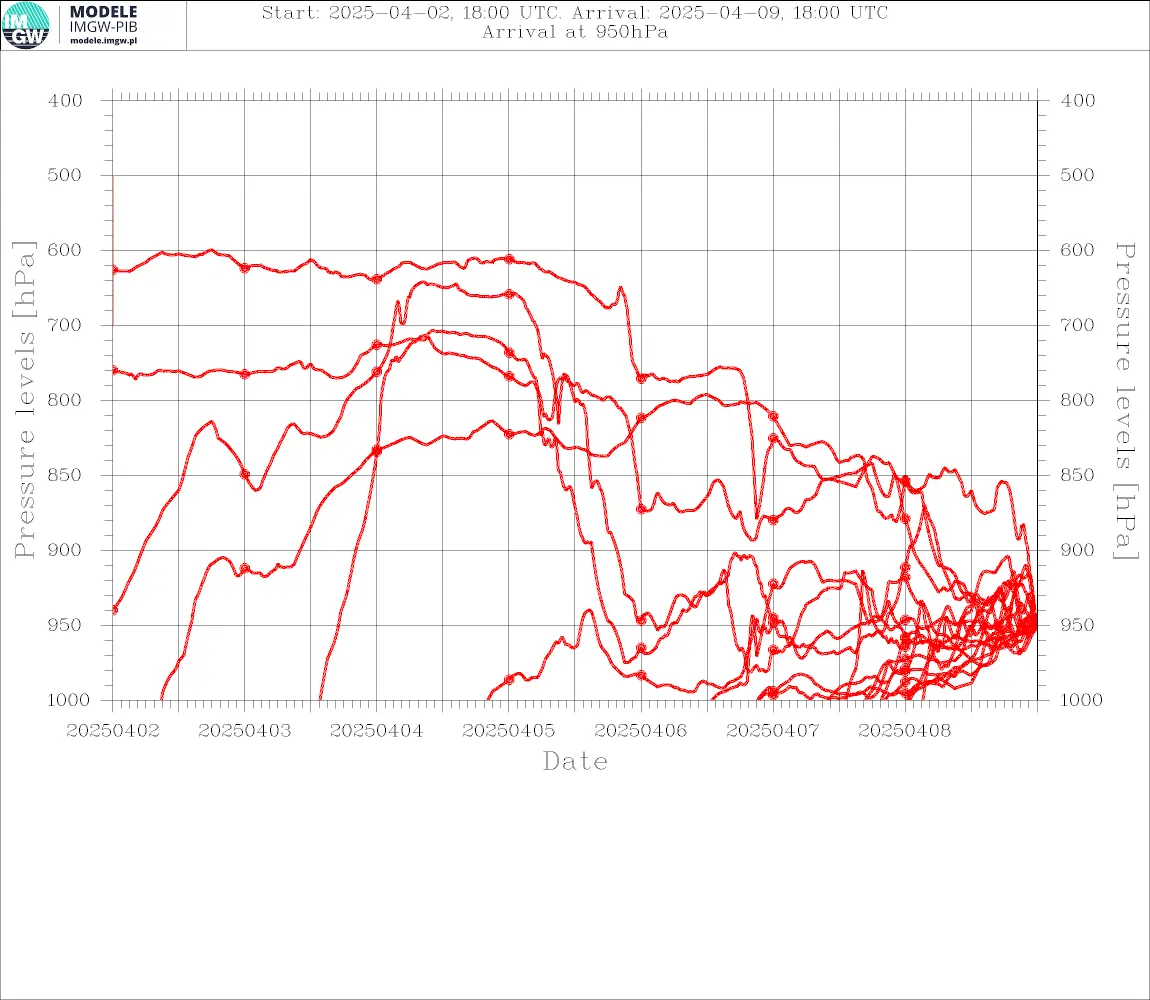Click trajectory marker near 912 hPa on 20250403

[245, 568]
